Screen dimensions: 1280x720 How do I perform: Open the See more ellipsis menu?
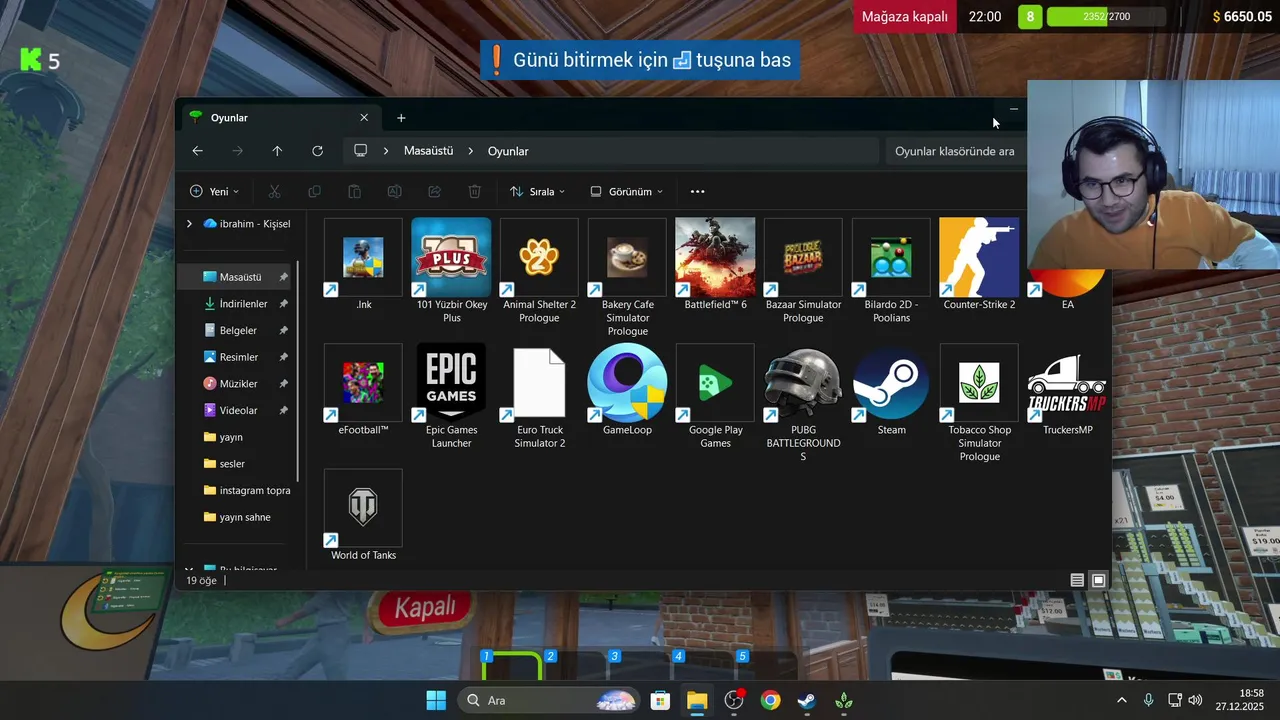(x=697, y=191)
